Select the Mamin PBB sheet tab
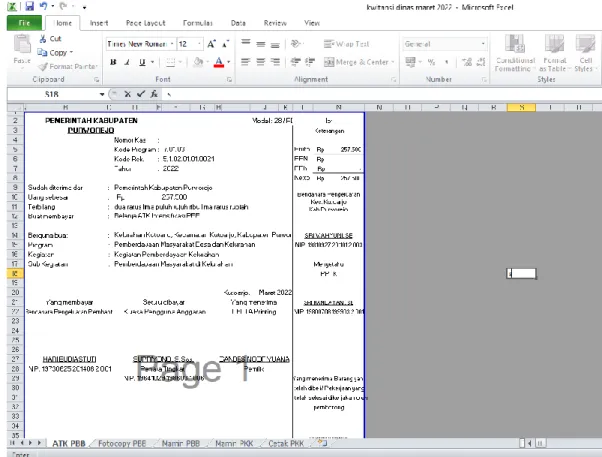602x457 pixels. [x=180, y=444]
